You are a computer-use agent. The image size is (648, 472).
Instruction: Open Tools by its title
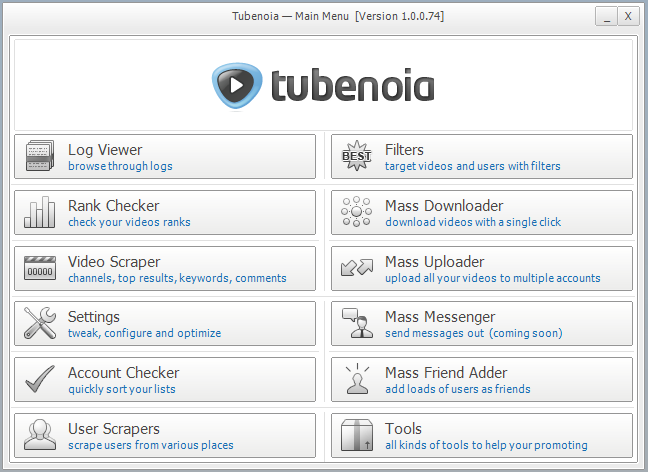403,429
